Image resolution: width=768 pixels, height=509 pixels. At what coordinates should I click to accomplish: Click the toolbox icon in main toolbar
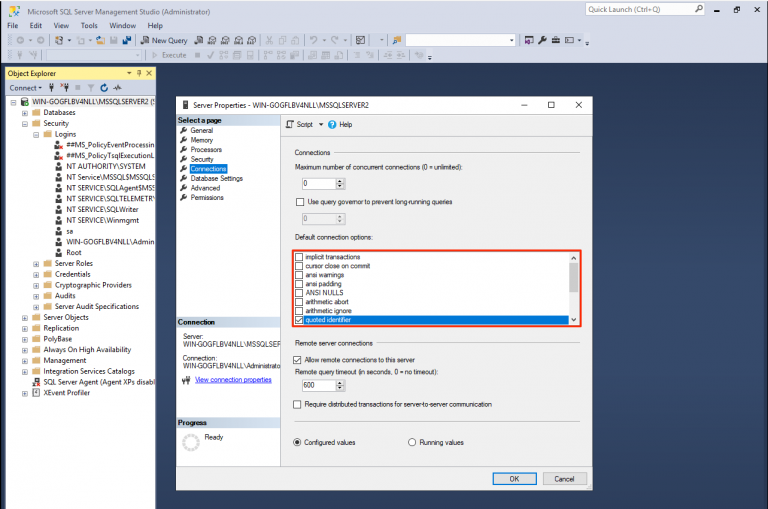click(555, 40)
